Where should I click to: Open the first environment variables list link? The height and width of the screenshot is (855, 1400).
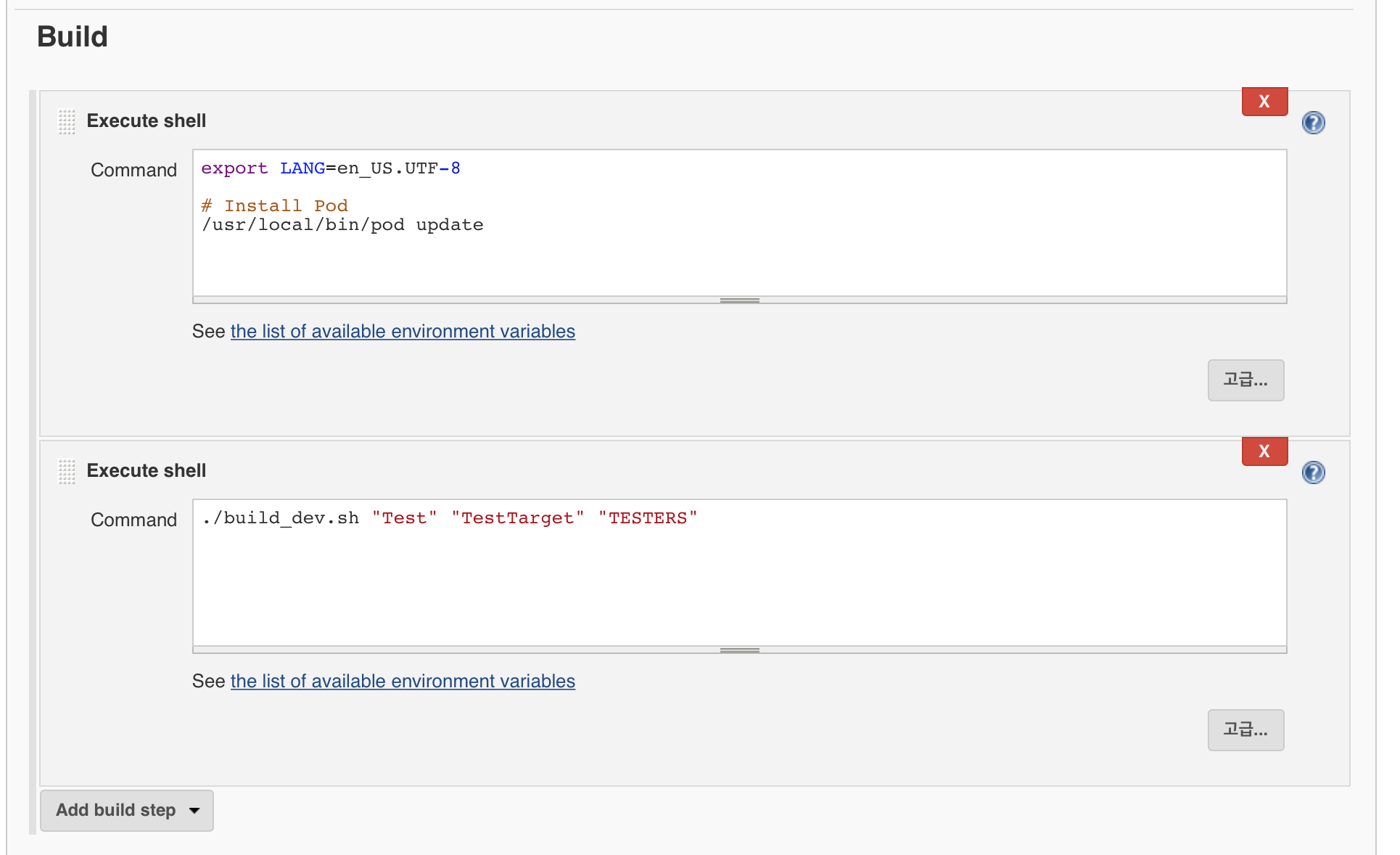coord(403,332)
